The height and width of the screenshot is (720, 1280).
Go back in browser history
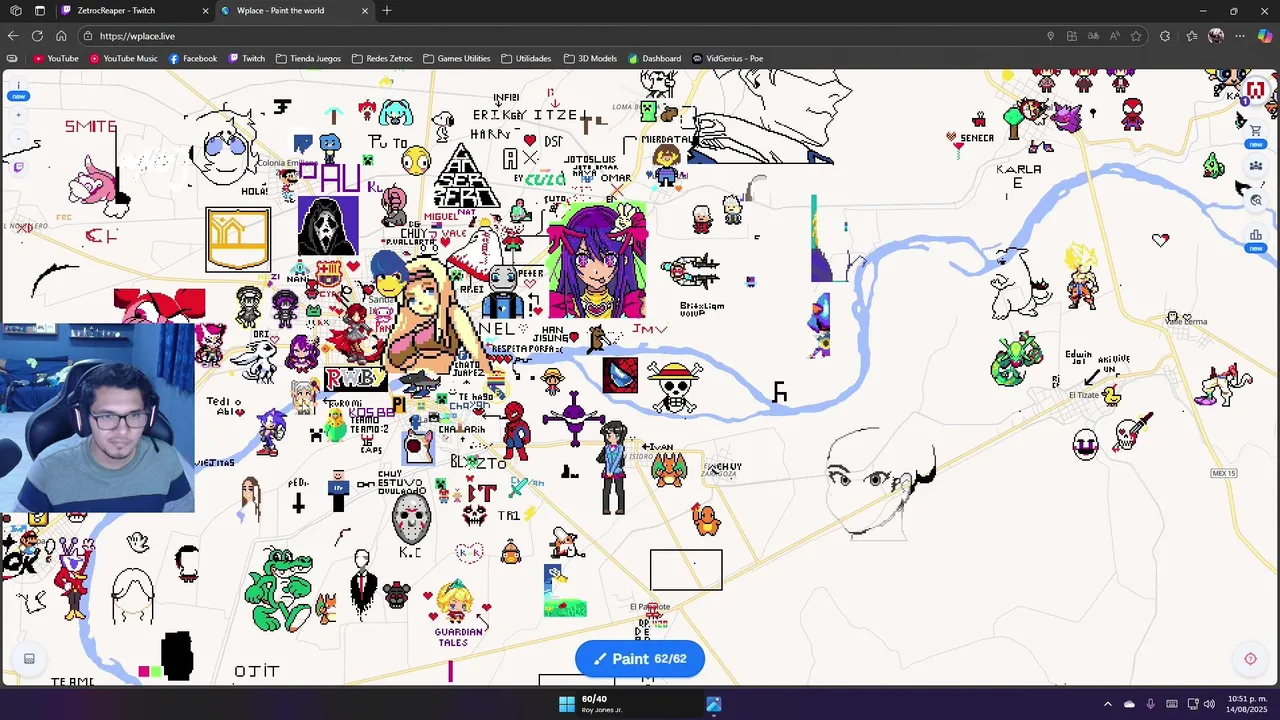point(13,36)
